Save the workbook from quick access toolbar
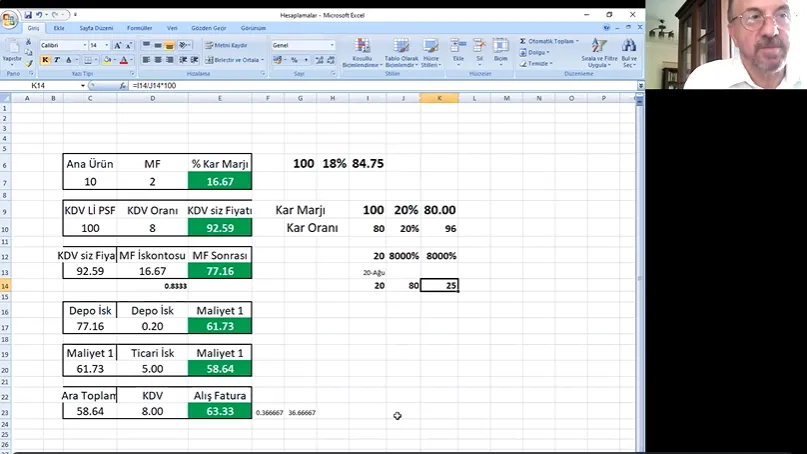Viewport: 807px width, 454px height. pyautogui.click(x=27, y=15)
